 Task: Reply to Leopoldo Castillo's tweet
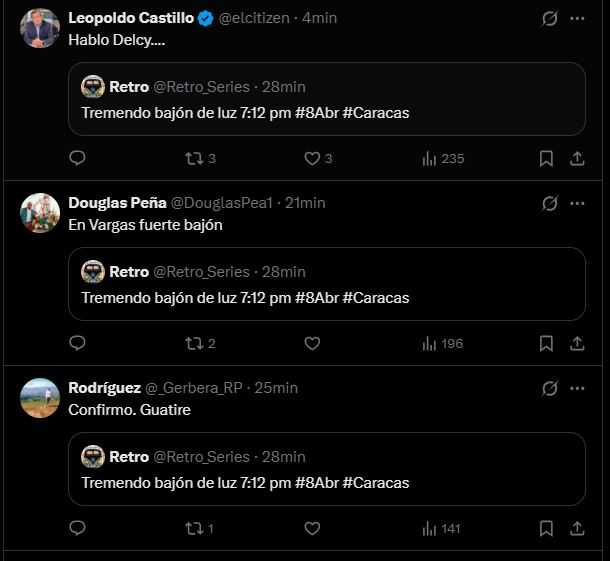tap(78, 158)
